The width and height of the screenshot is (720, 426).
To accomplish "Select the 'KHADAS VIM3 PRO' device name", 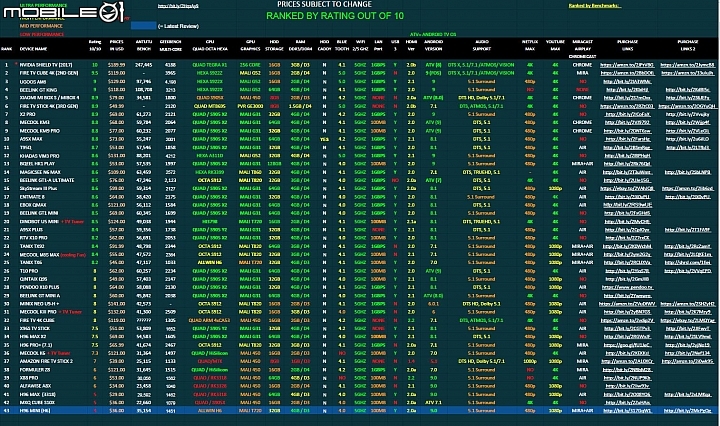I will tap(39, 156).
